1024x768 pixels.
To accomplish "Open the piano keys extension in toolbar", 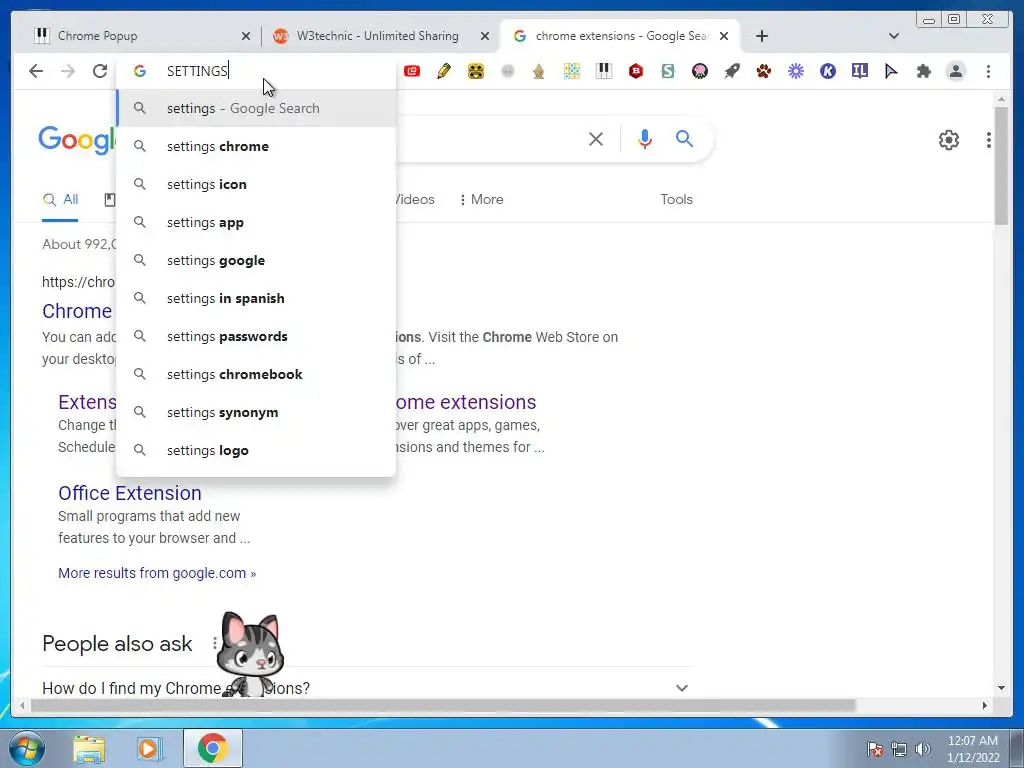I will (604, 71).
